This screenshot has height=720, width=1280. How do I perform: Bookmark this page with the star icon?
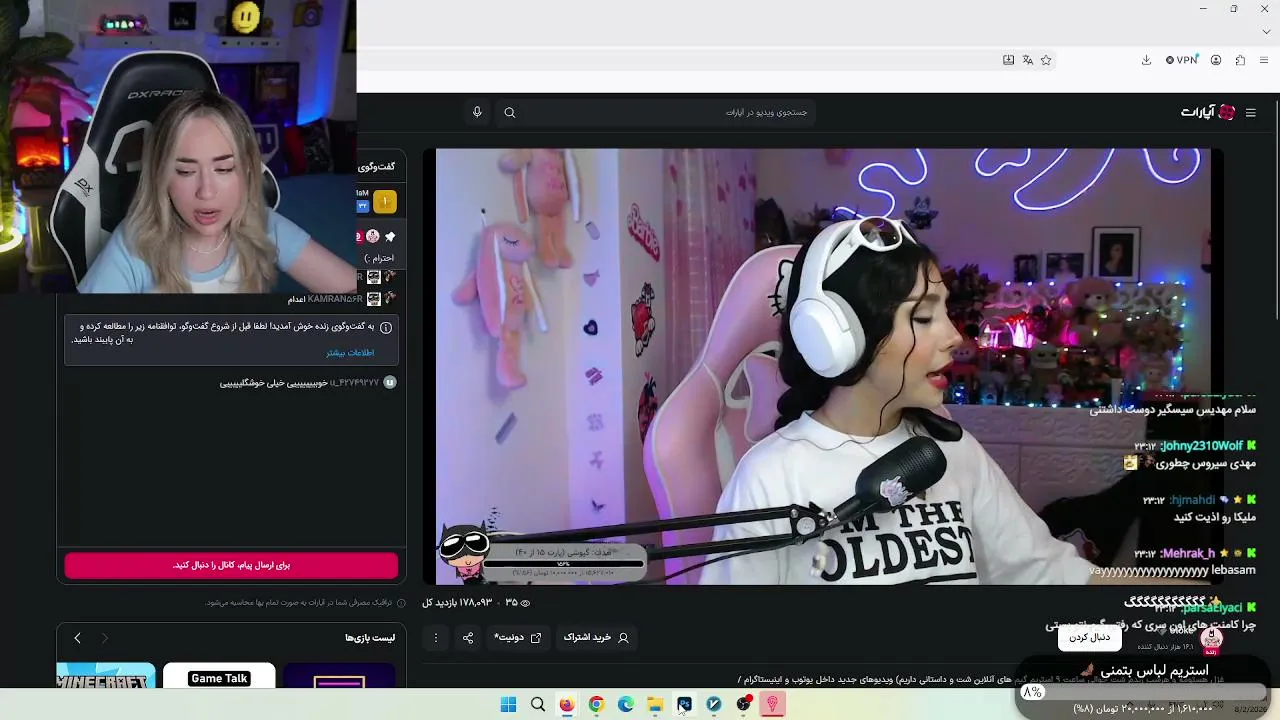click(x=1046, y=60)
